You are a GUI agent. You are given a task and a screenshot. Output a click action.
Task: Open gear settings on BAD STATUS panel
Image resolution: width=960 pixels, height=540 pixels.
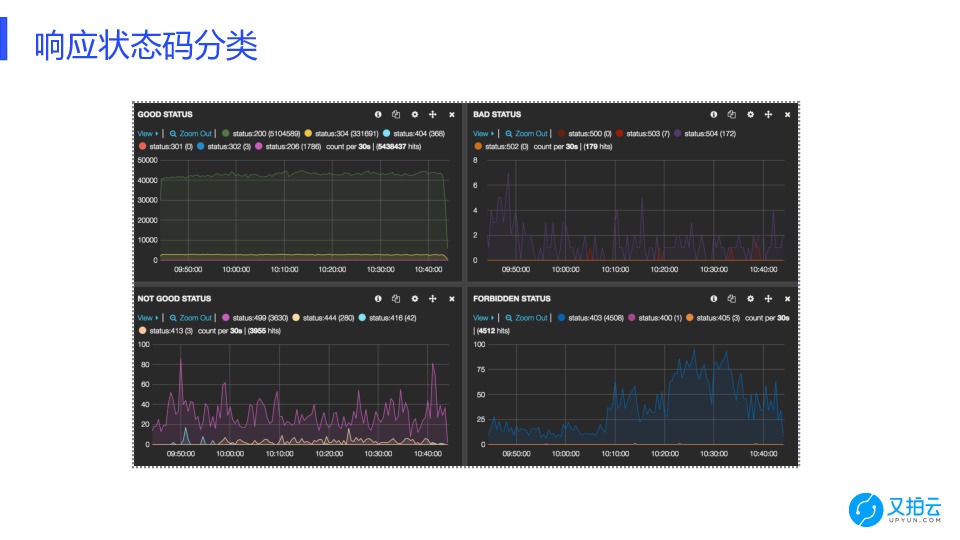[750, 114]
